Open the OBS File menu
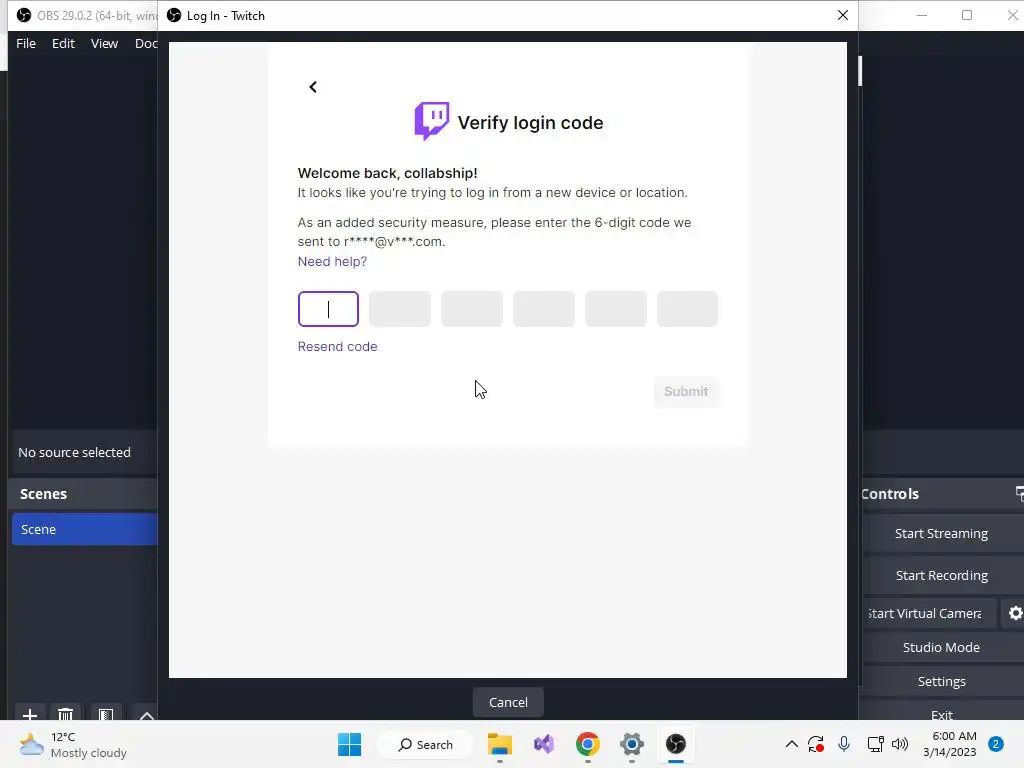1024x768 pixels. click(x=26, y=43)
